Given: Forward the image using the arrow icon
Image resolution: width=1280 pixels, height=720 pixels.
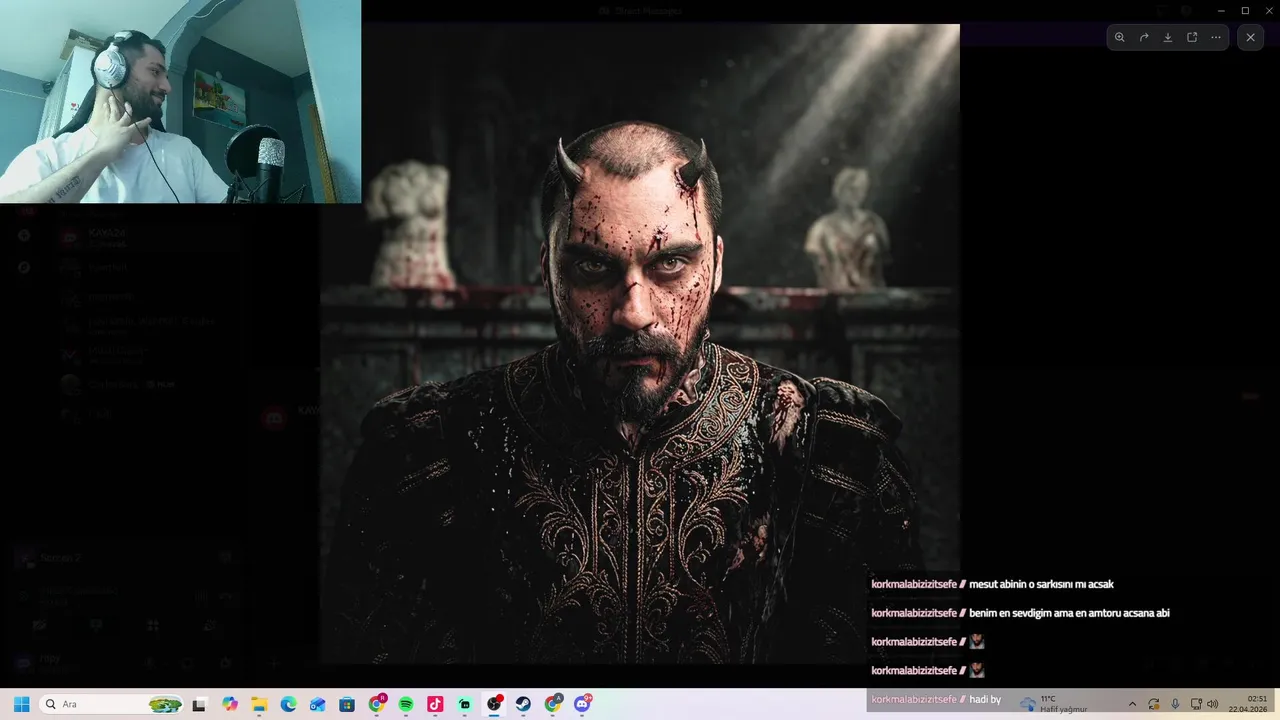Looking at the screenshot, I should point(1144,37).
